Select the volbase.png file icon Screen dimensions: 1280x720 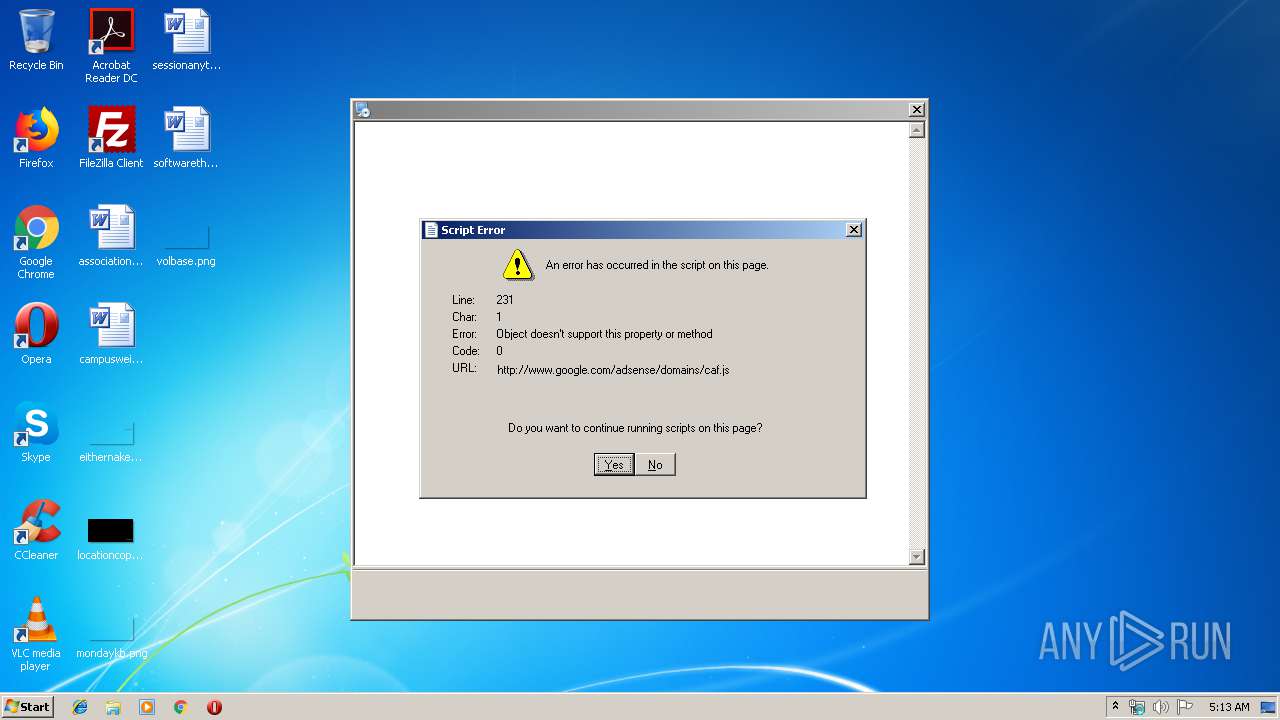point(186,246)
